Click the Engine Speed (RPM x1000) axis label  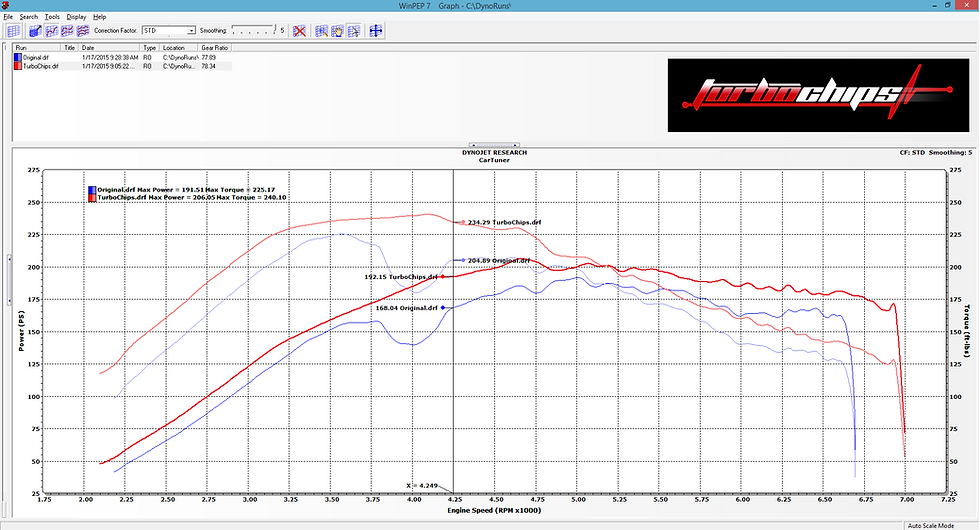(494, 511)
